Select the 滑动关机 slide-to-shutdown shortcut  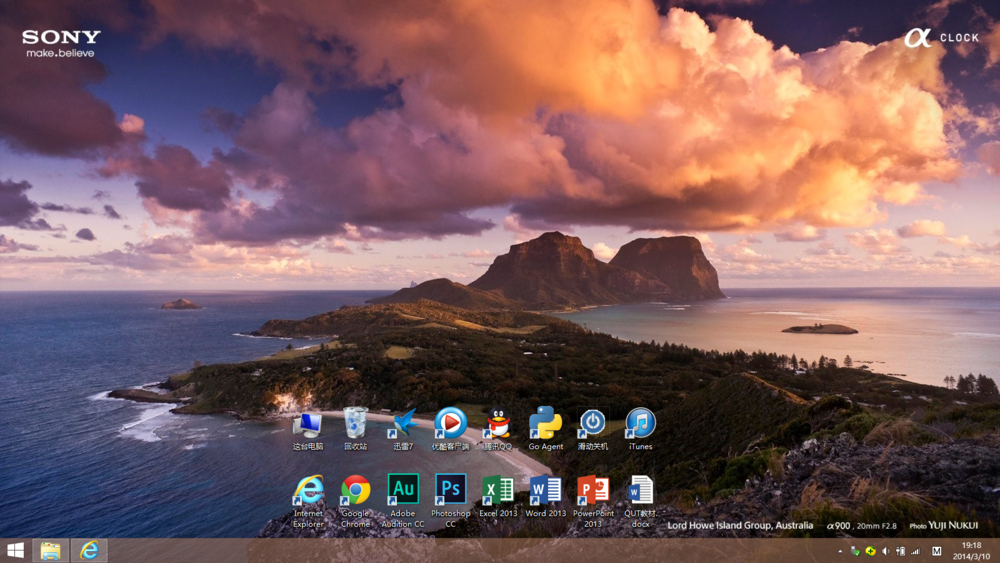(x=592, y=429)
